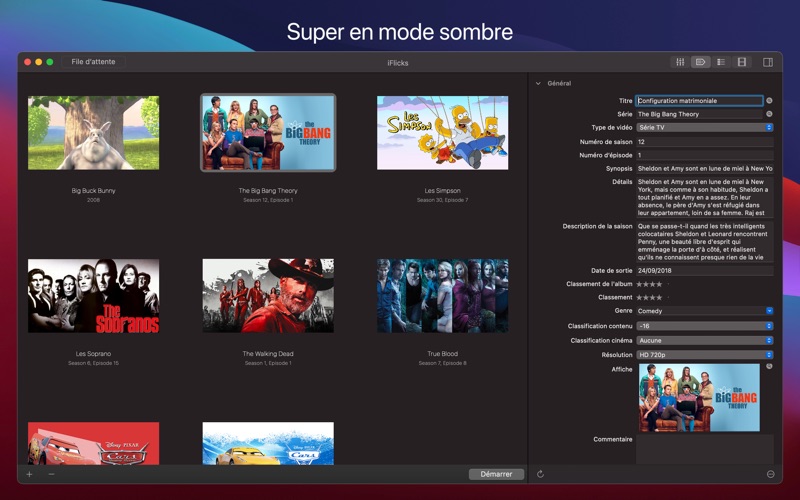Click the plus icon to add a video
The height and width of the screenshot is (500, 800).
(30, 474)
